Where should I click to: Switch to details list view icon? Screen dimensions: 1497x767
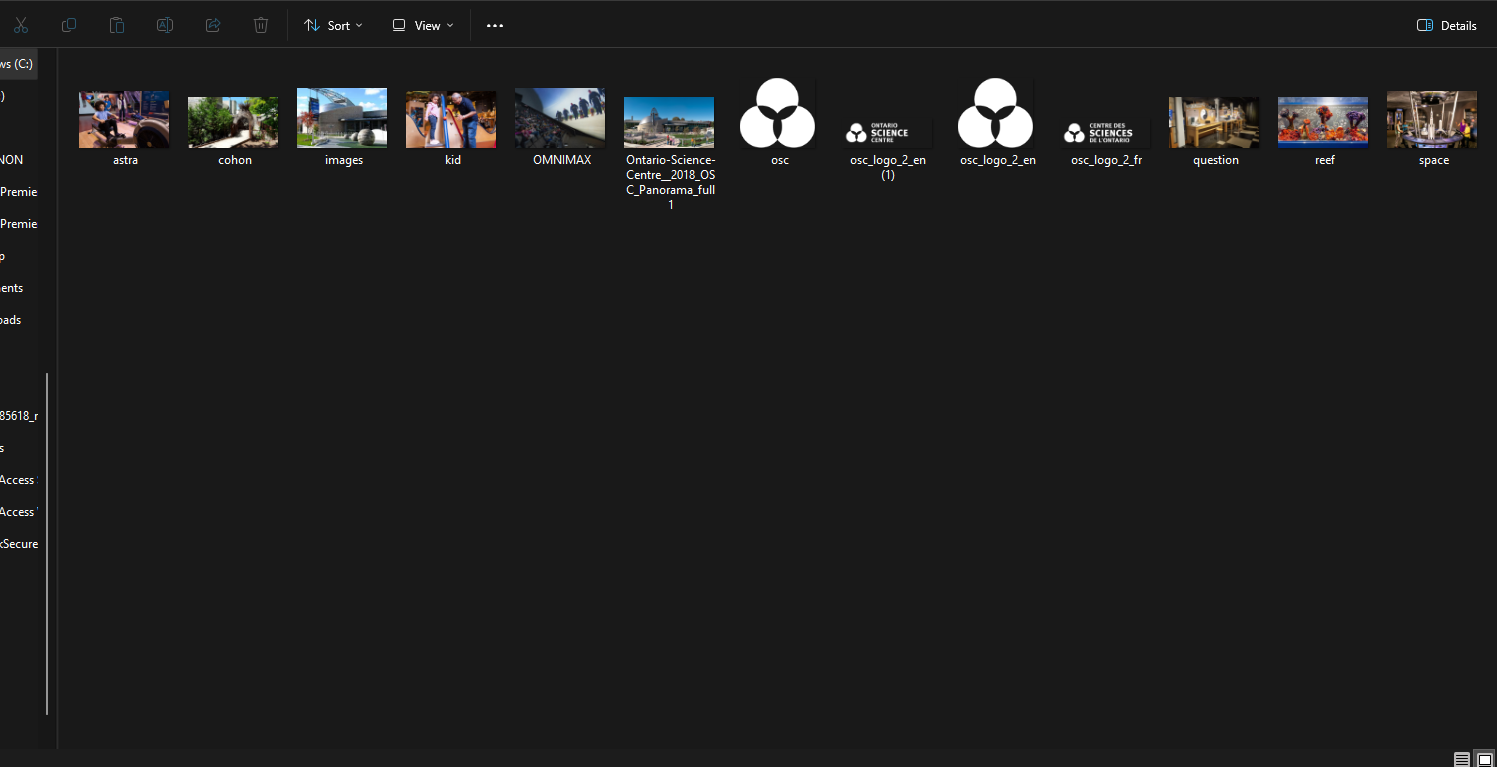(x=1462, y=759)
